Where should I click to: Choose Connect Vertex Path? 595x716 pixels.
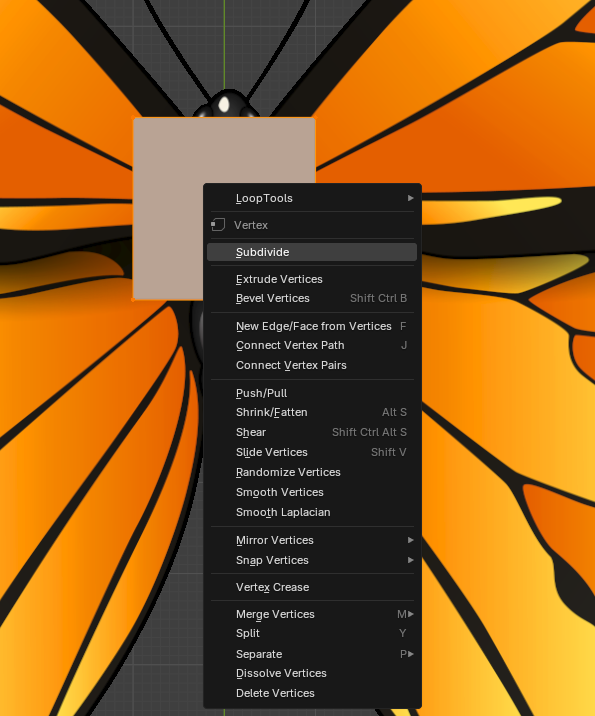tap(312, 345)
